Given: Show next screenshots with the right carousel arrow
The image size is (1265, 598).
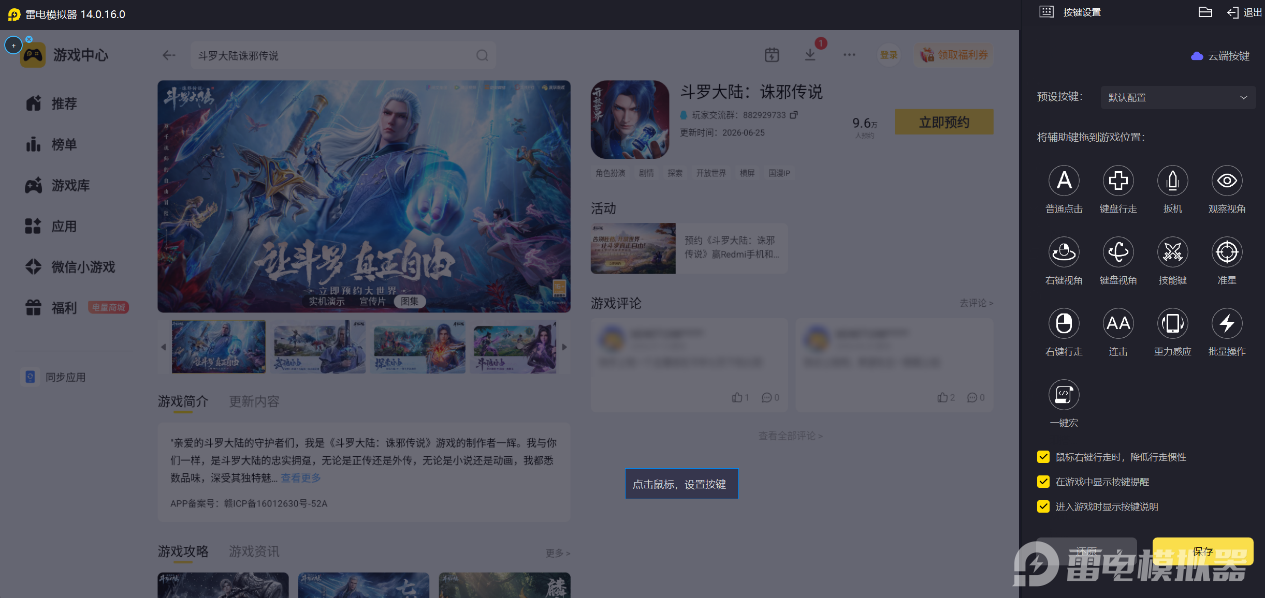Looking at the screenshot, I should coord(564,347).
